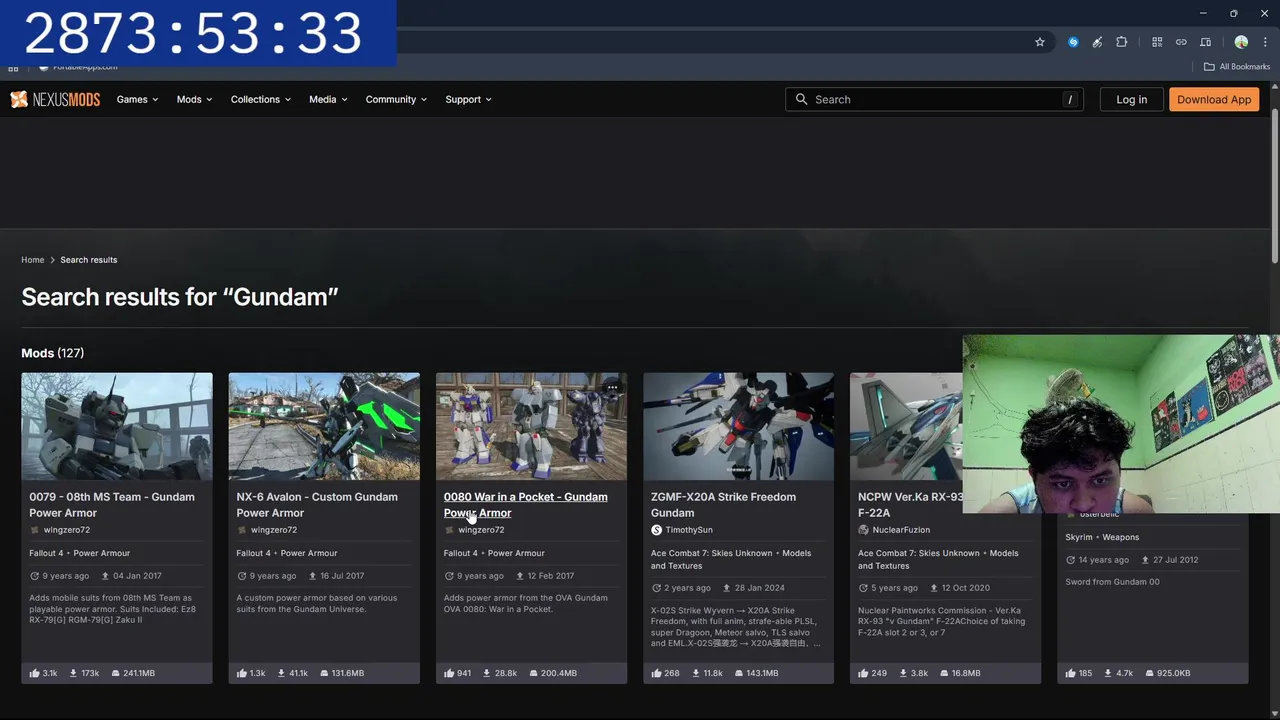The image size is (1280, 720).
Task: Click '04 Jan 2017' upload date
Action: (137, 576)
